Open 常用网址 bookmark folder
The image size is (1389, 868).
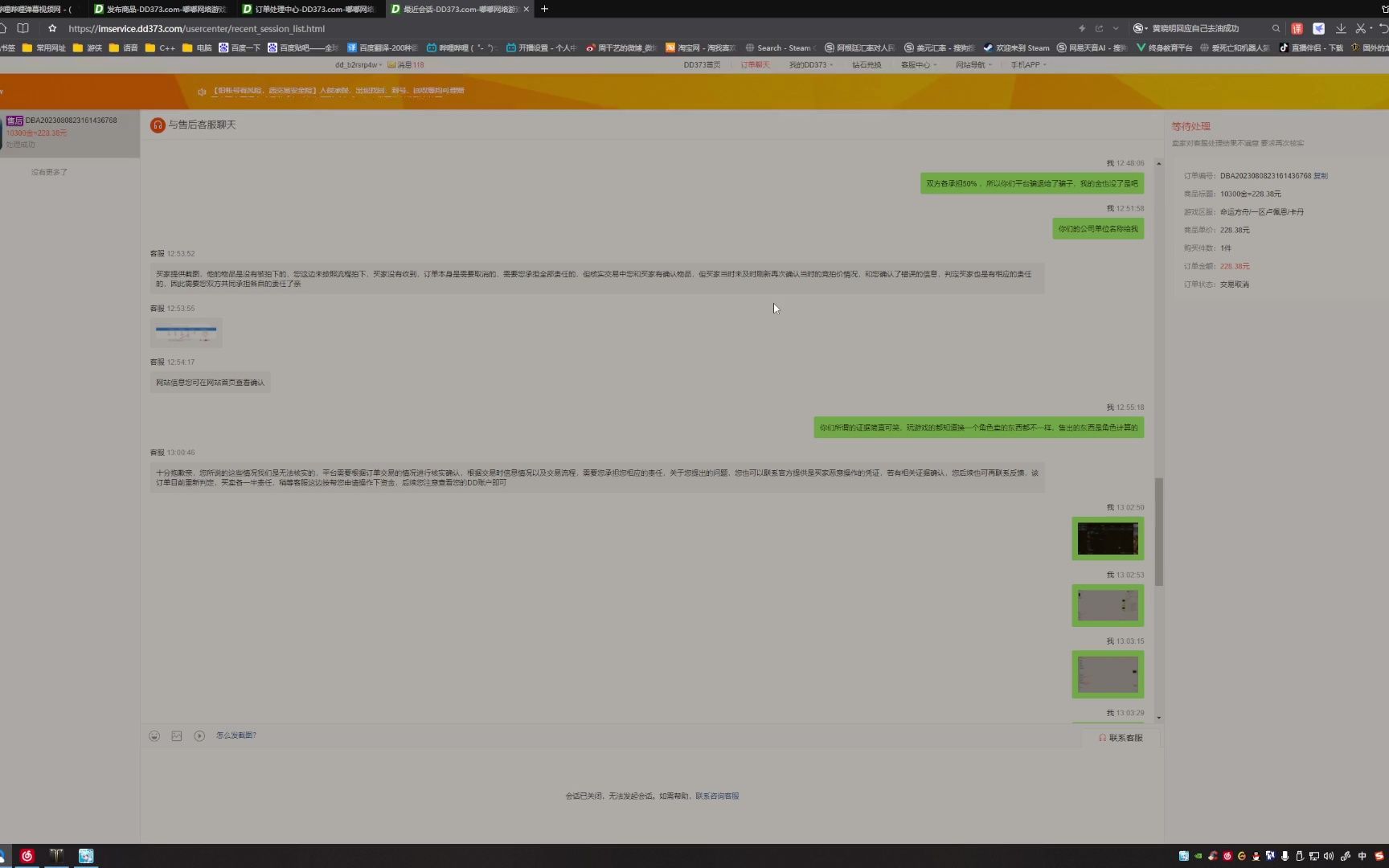[44, 48]
